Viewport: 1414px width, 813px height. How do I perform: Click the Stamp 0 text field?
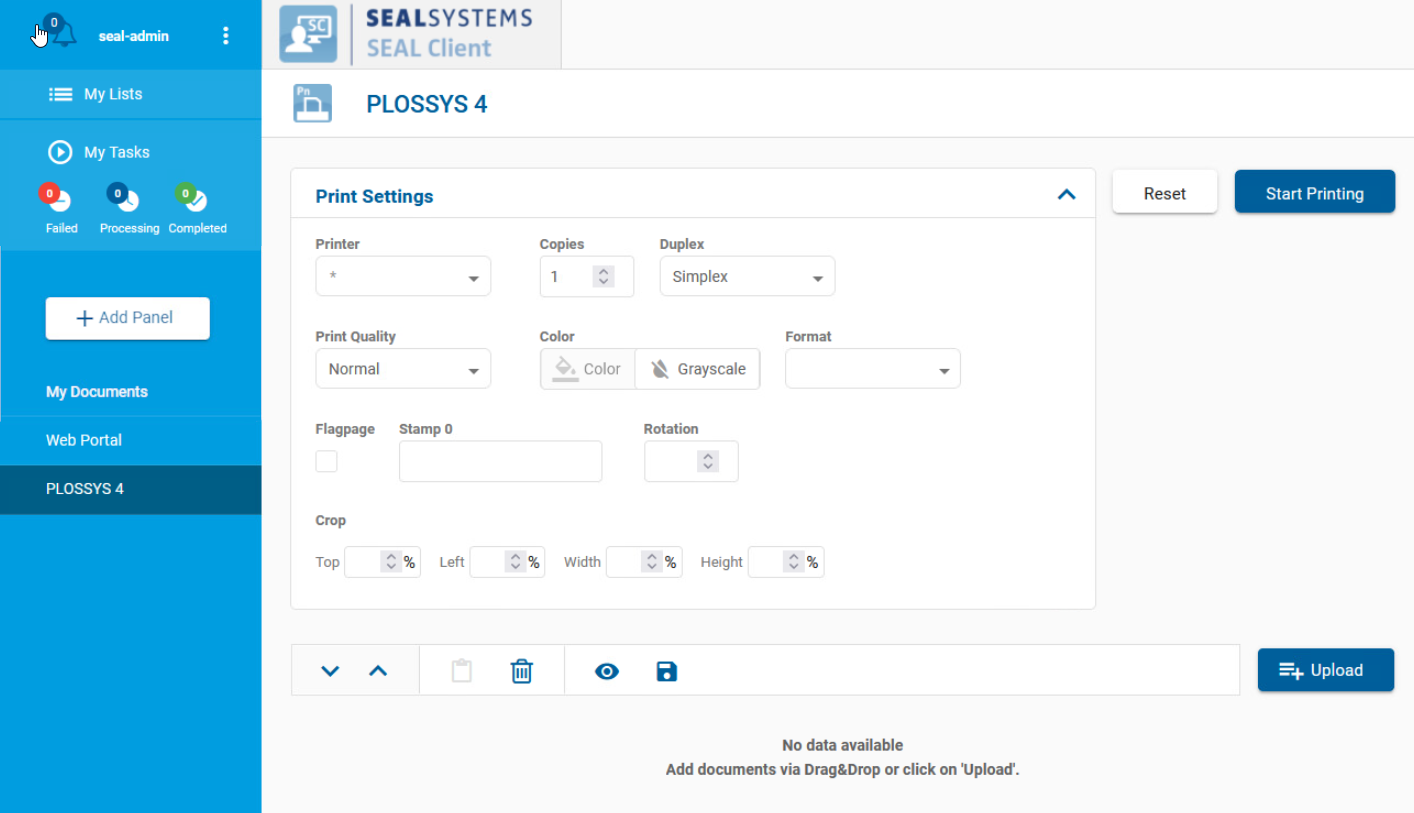(x=500, y=461)
